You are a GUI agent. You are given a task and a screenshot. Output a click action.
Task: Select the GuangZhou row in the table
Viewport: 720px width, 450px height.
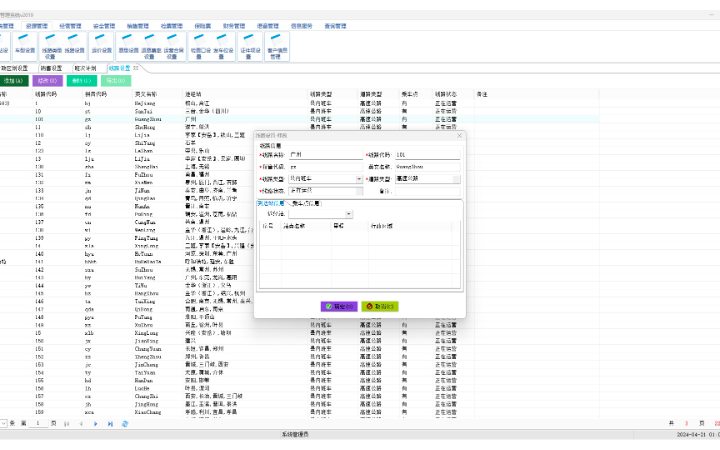click(x=299, y=119)
